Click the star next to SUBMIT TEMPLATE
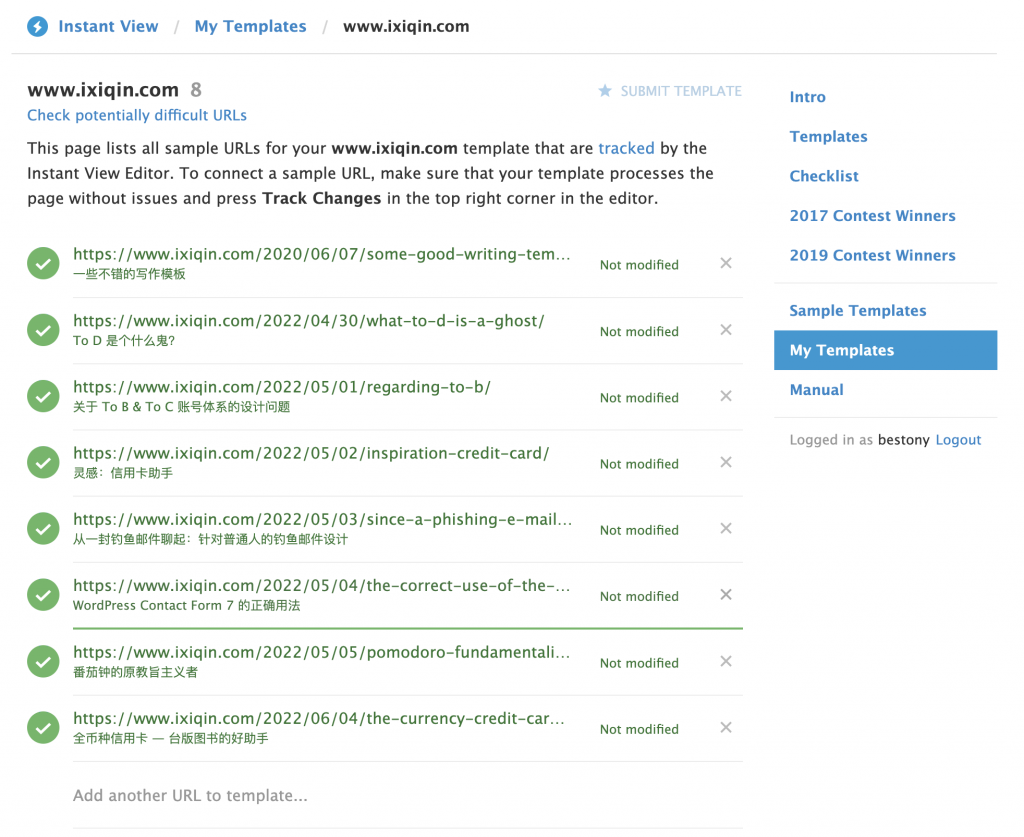 coord(605,90)
